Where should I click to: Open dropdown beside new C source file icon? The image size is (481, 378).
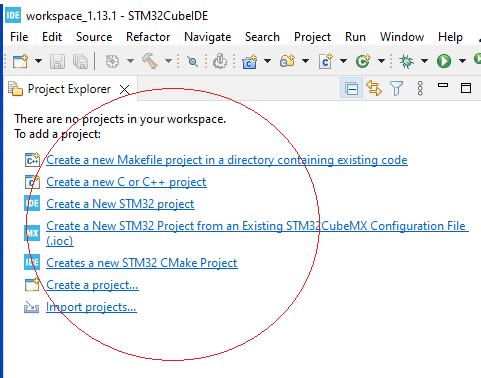click(x=343, y=61)
